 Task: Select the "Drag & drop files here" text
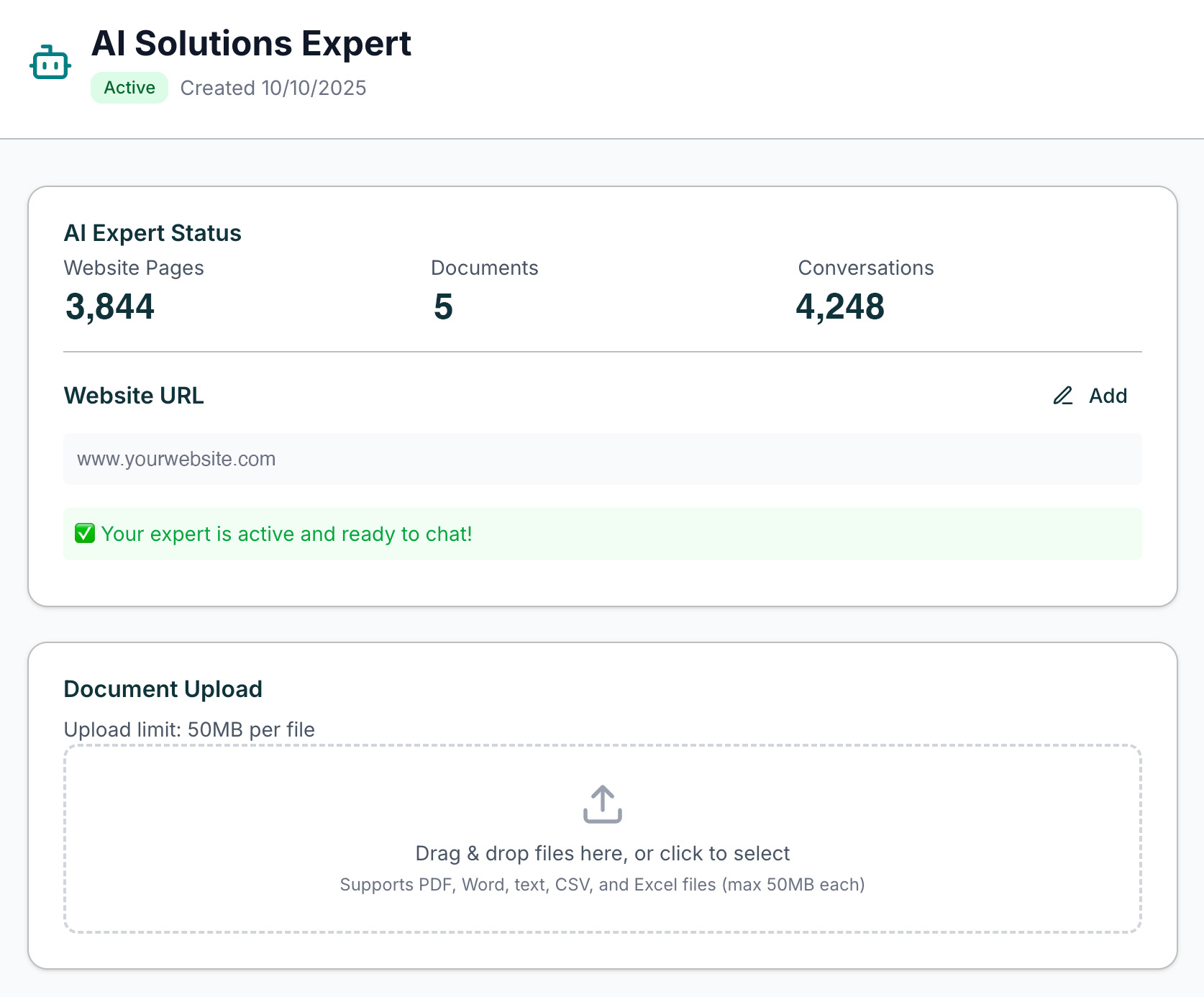[602, 853]
